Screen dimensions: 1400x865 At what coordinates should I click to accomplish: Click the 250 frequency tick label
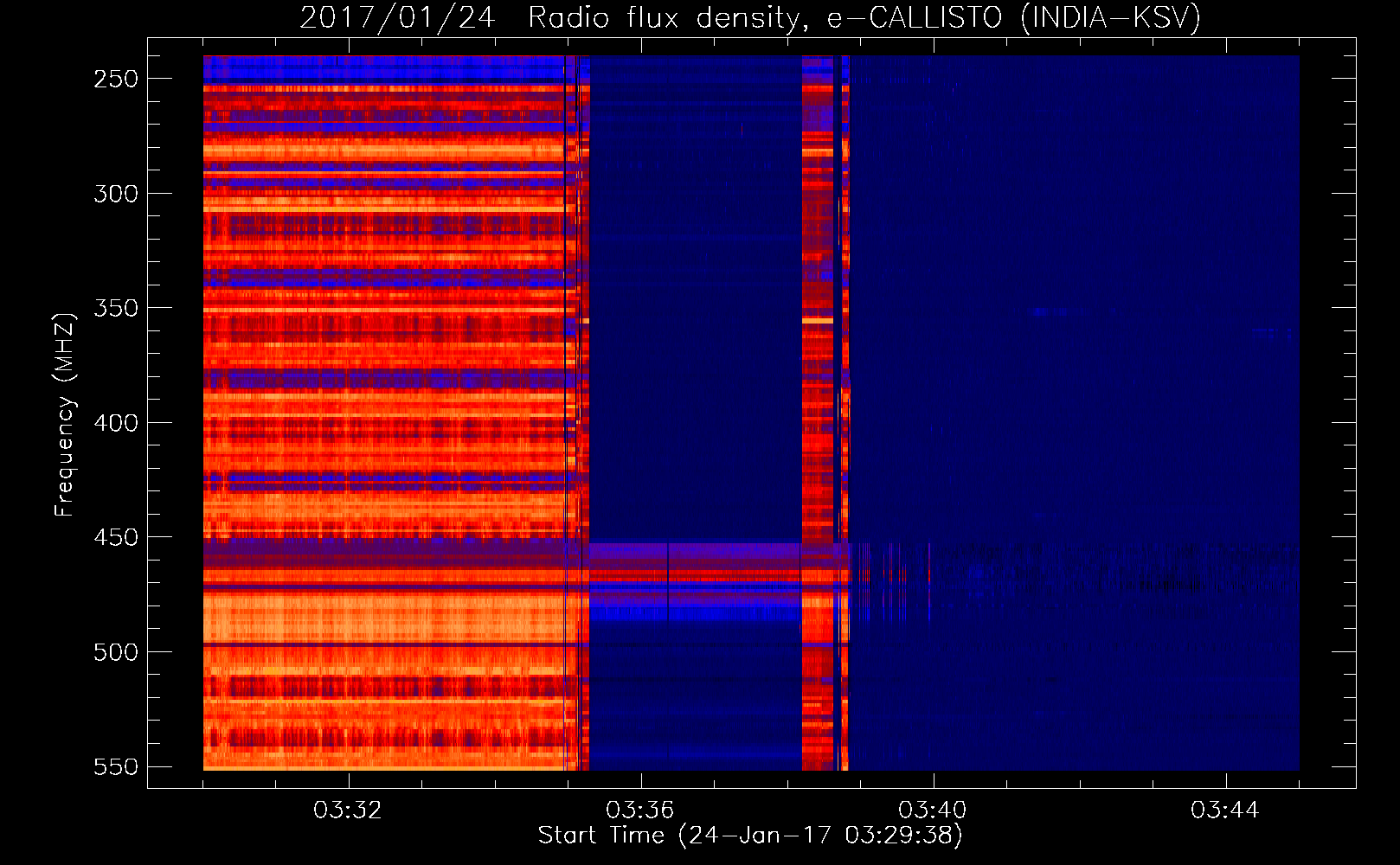[116, 79]
